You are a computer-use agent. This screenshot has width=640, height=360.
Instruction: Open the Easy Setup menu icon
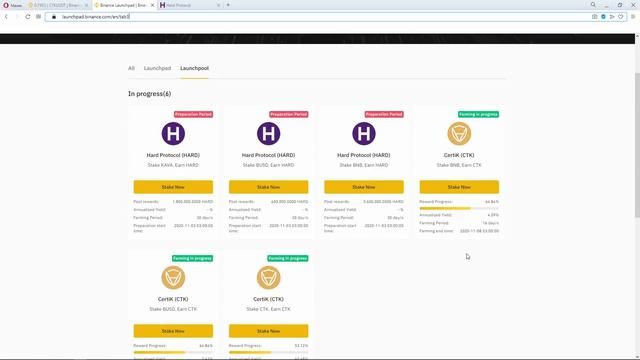click(633, 17)
